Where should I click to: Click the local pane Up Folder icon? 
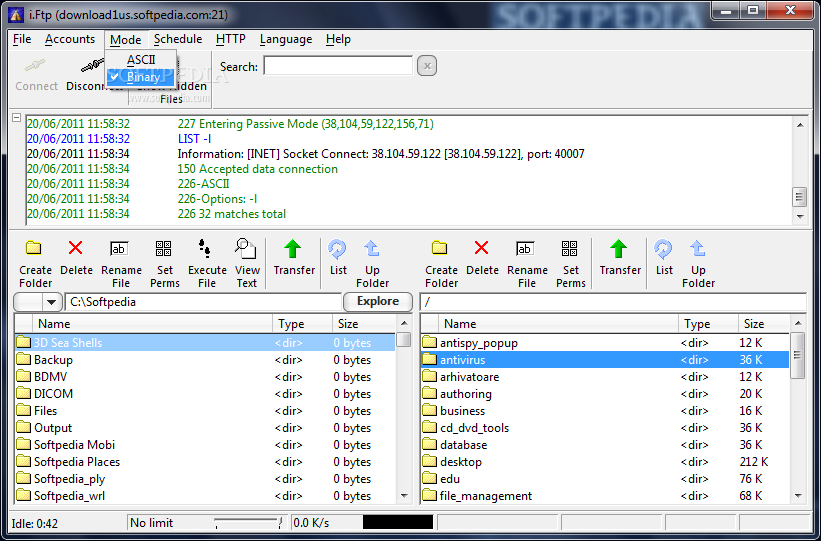pyautogui.click(x=372, y=248)
